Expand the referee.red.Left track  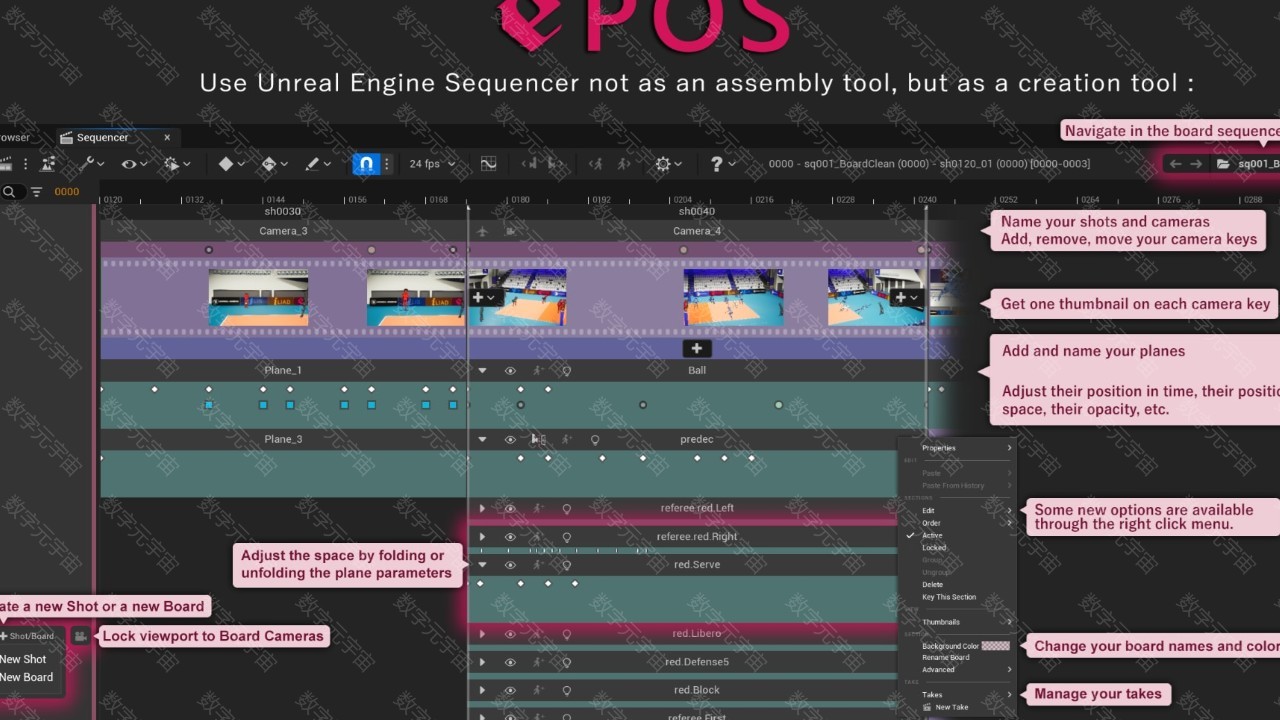[482, 508]
